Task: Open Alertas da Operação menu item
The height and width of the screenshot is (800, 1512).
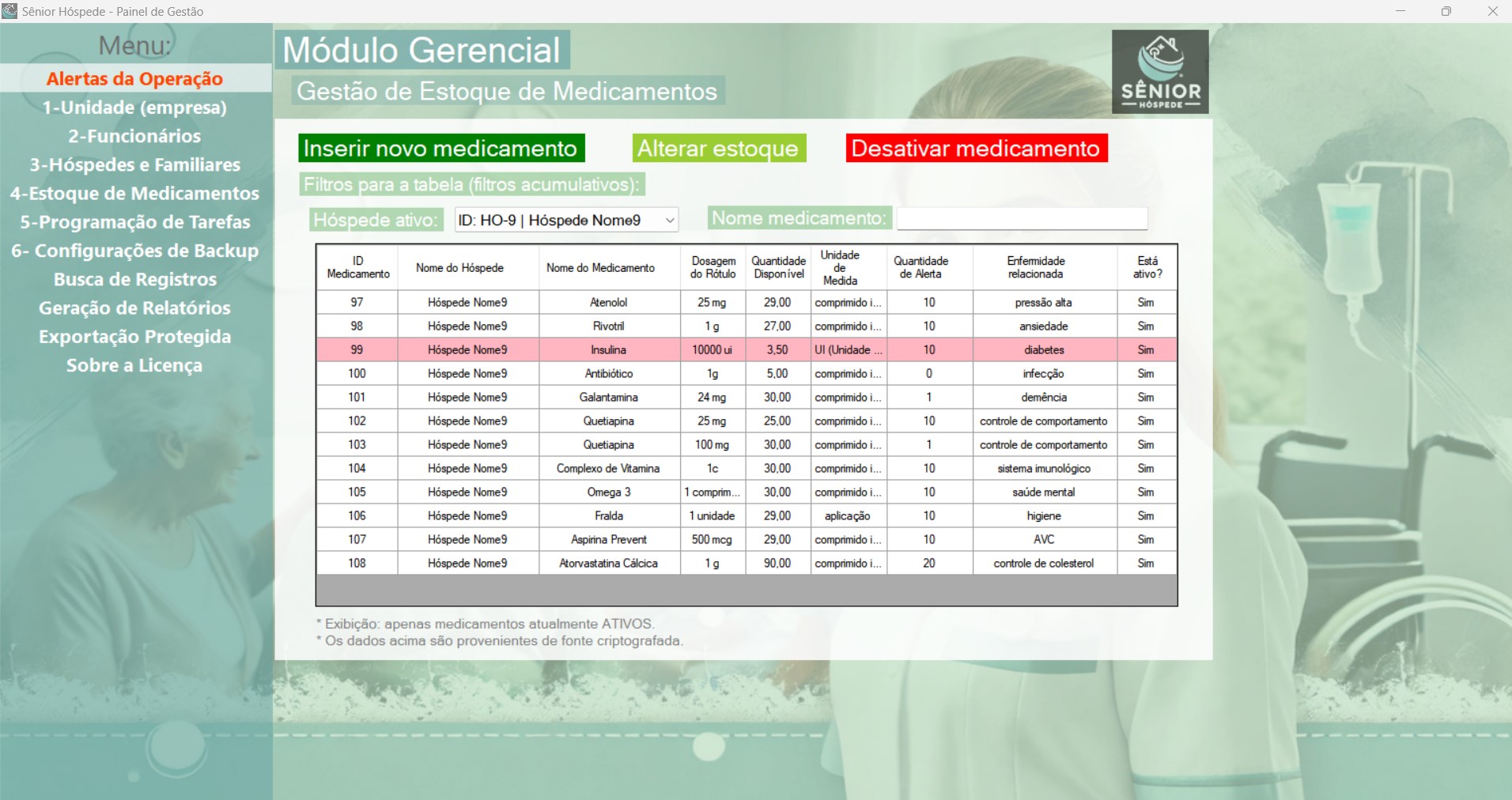Action: [134, 79]
